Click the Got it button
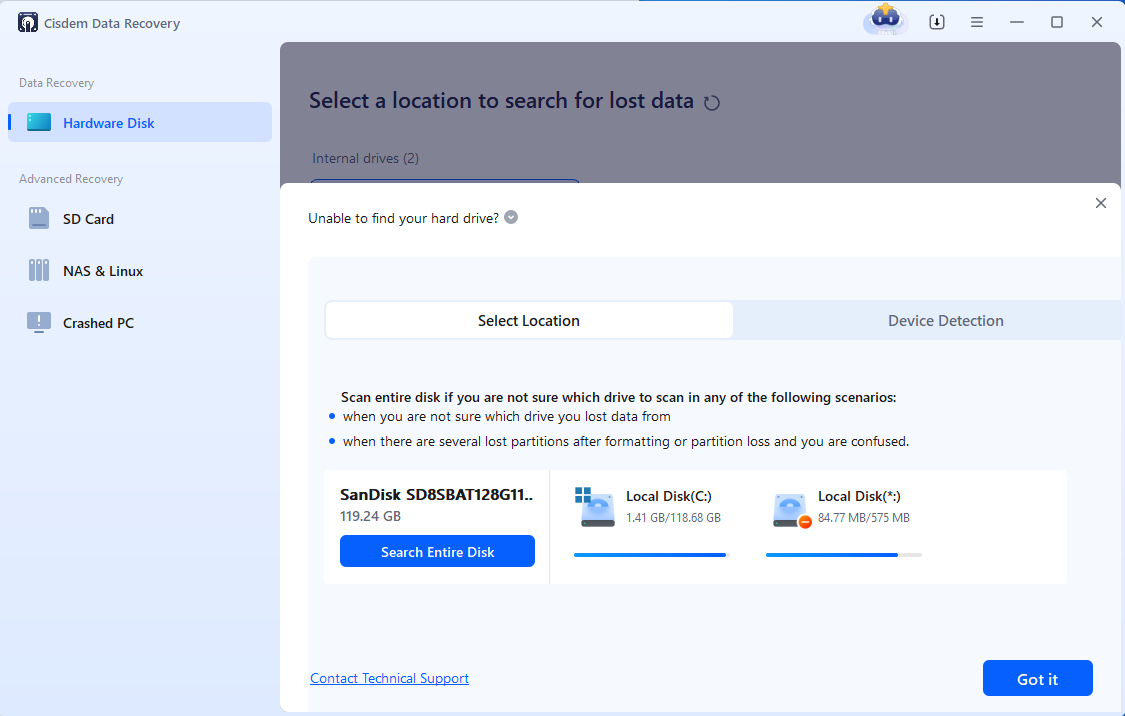This screenshot has height=716, width=1125. click(1037, 679)
